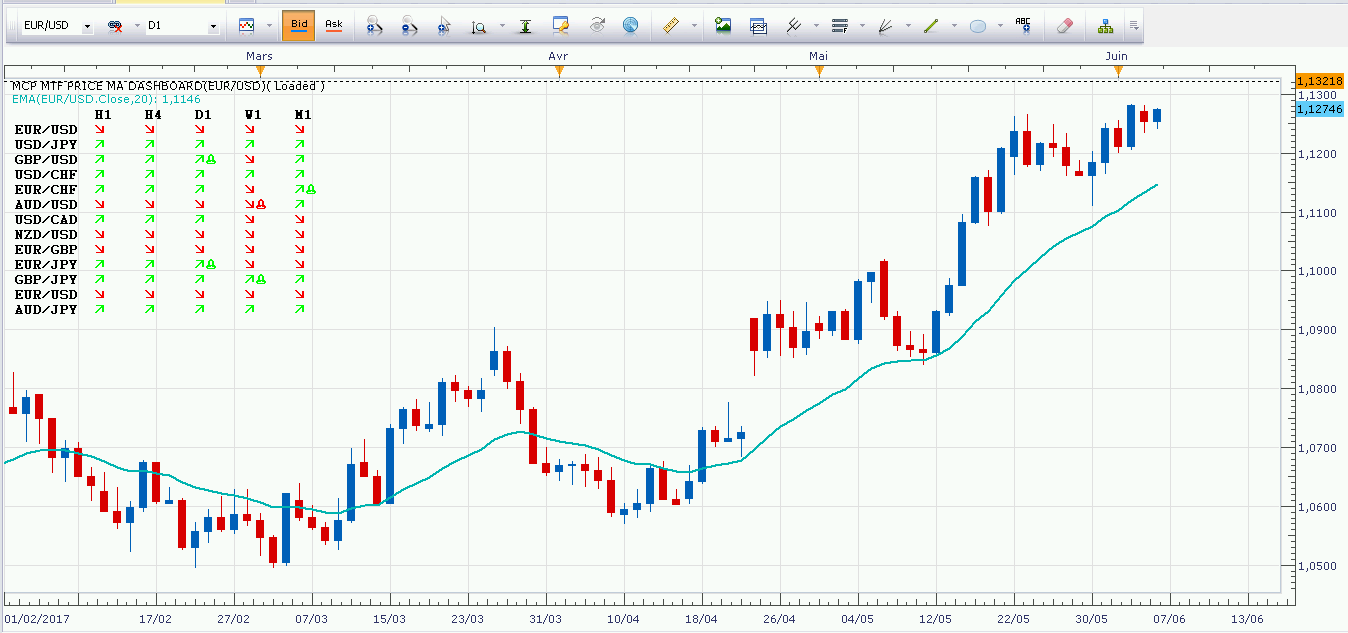Select the zoom pointer cursor tool
Screen dimensions: 1348x633
[x=444, y=25]
